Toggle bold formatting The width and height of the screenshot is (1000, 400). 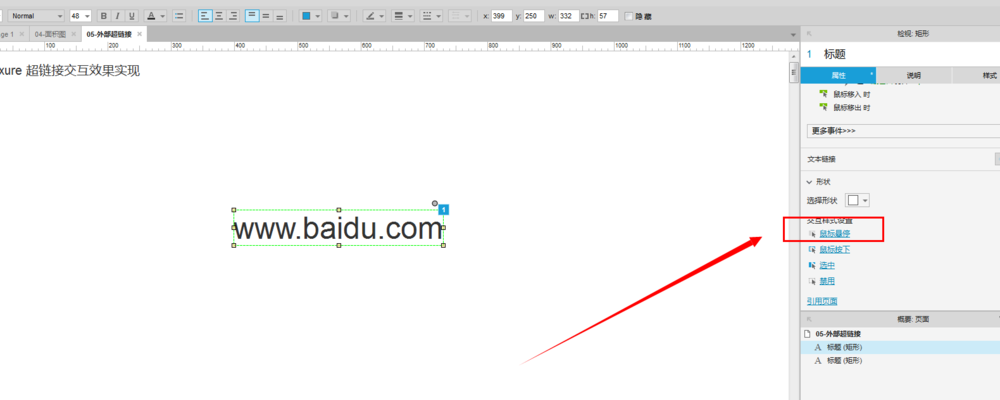point(104,16)
